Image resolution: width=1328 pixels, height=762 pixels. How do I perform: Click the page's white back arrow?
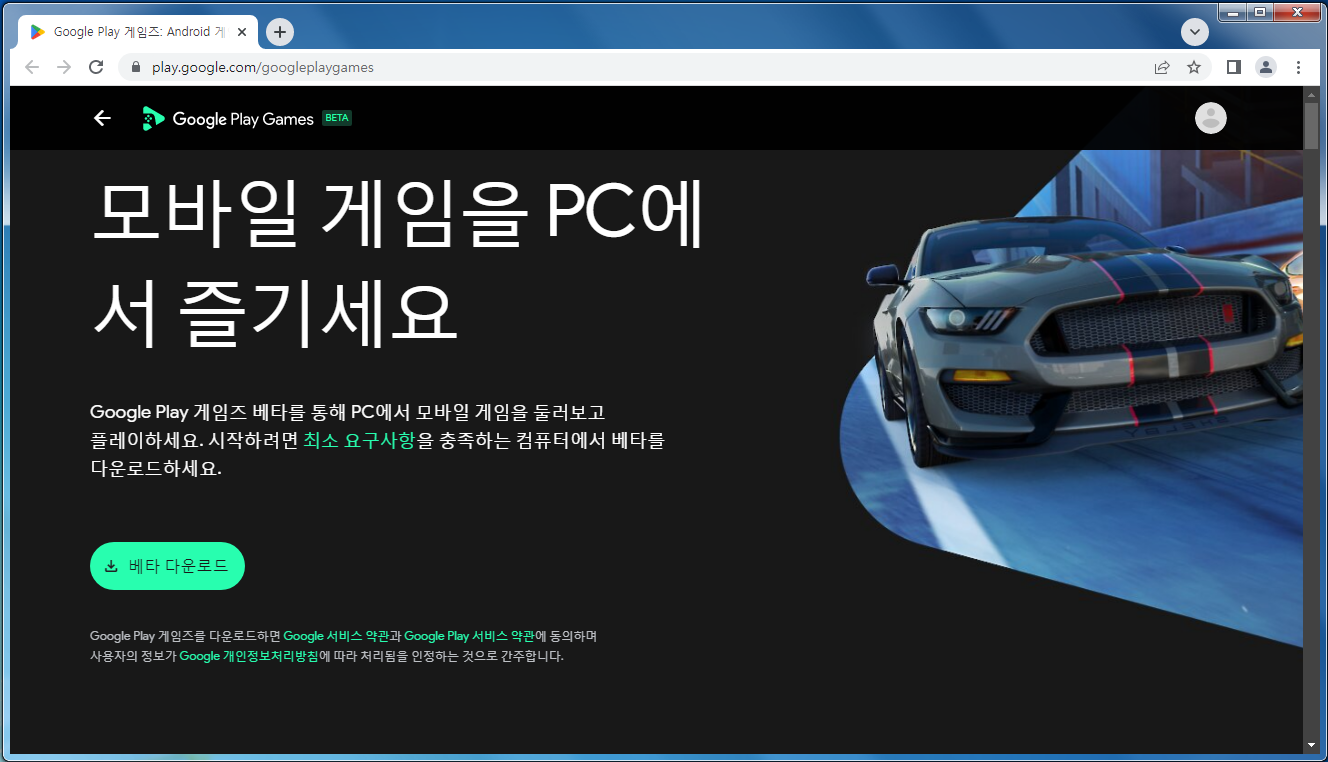coord(102,118)
